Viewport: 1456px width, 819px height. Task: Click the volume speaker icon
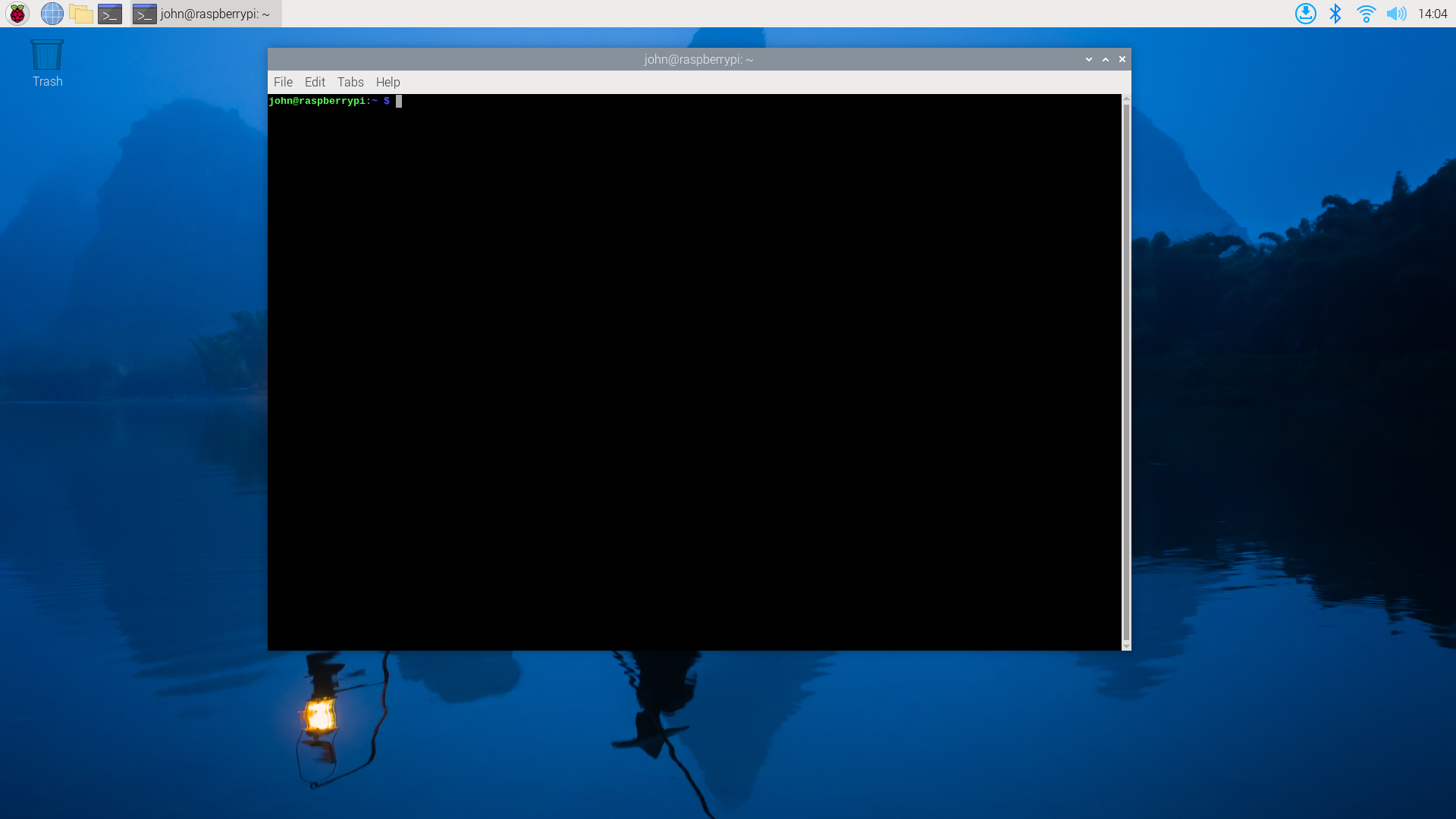[x=1396, y=14]
